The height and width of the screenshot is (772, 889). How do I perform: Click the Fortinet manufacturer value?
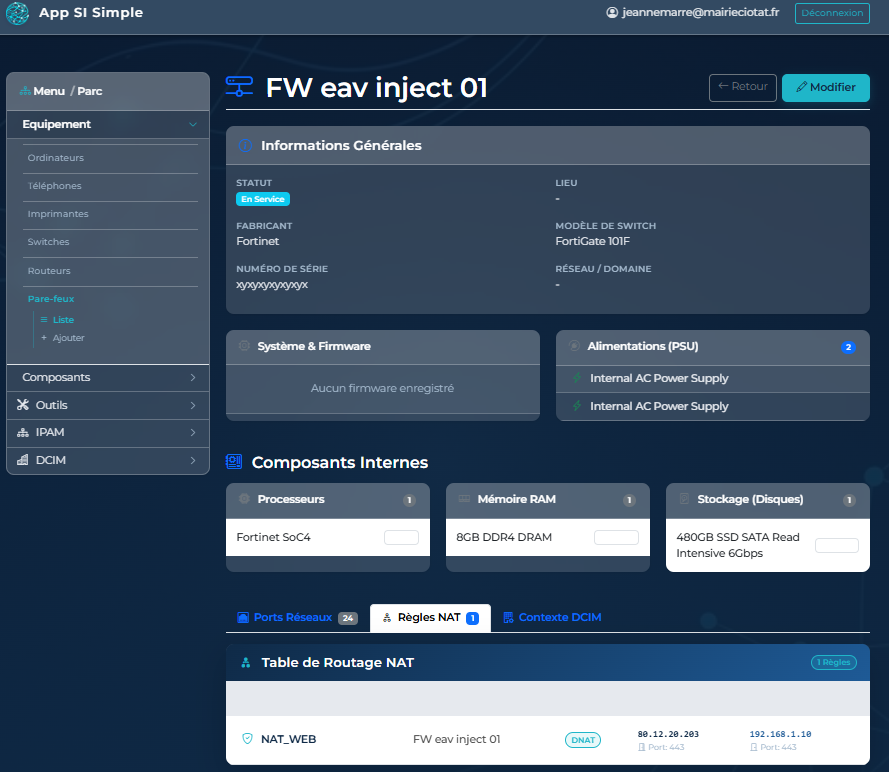click(x=258, y=241)
